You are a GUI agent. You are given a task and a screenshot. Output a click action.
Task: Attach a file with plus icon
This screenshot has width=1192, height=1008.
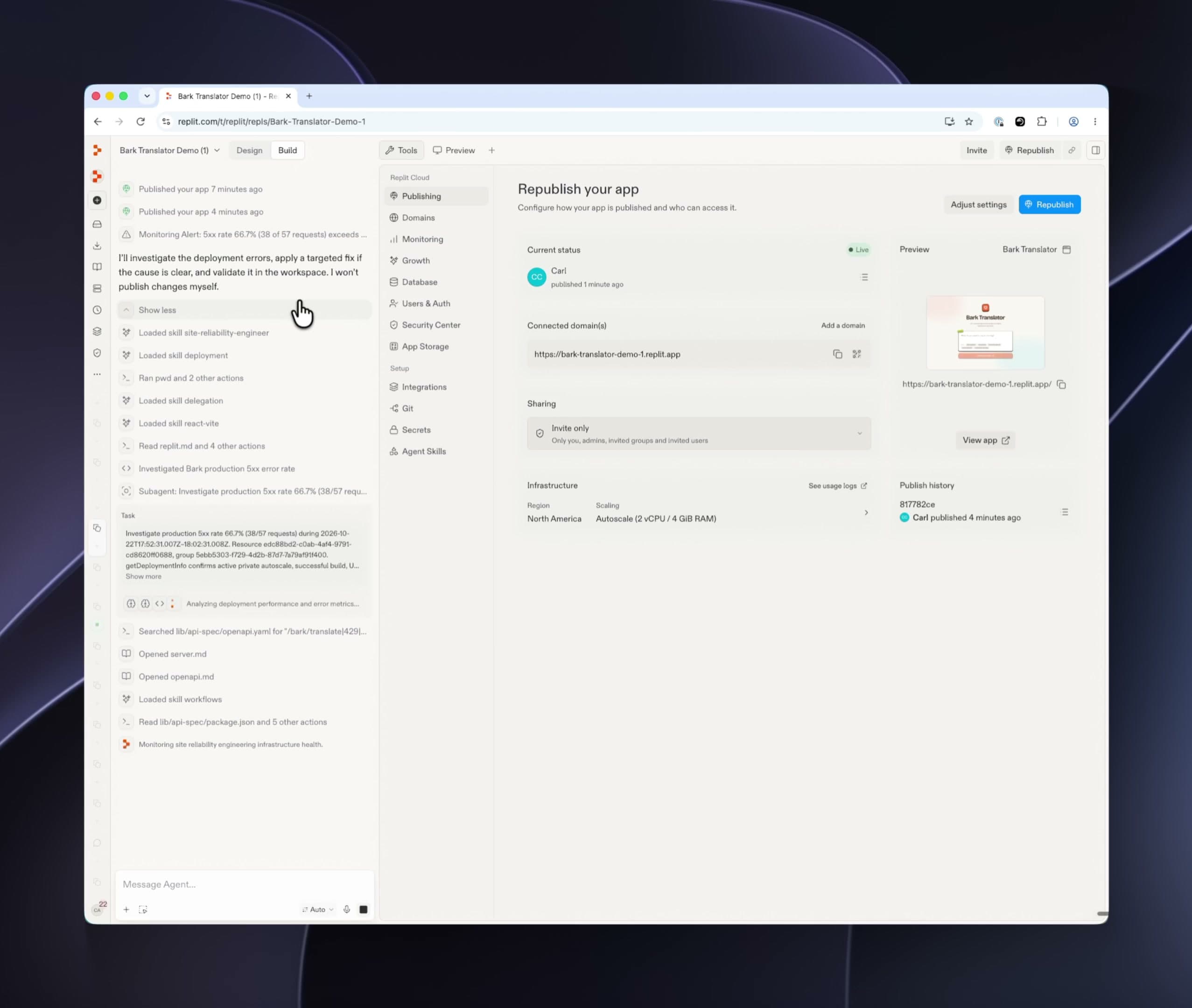tap(126, 909)
